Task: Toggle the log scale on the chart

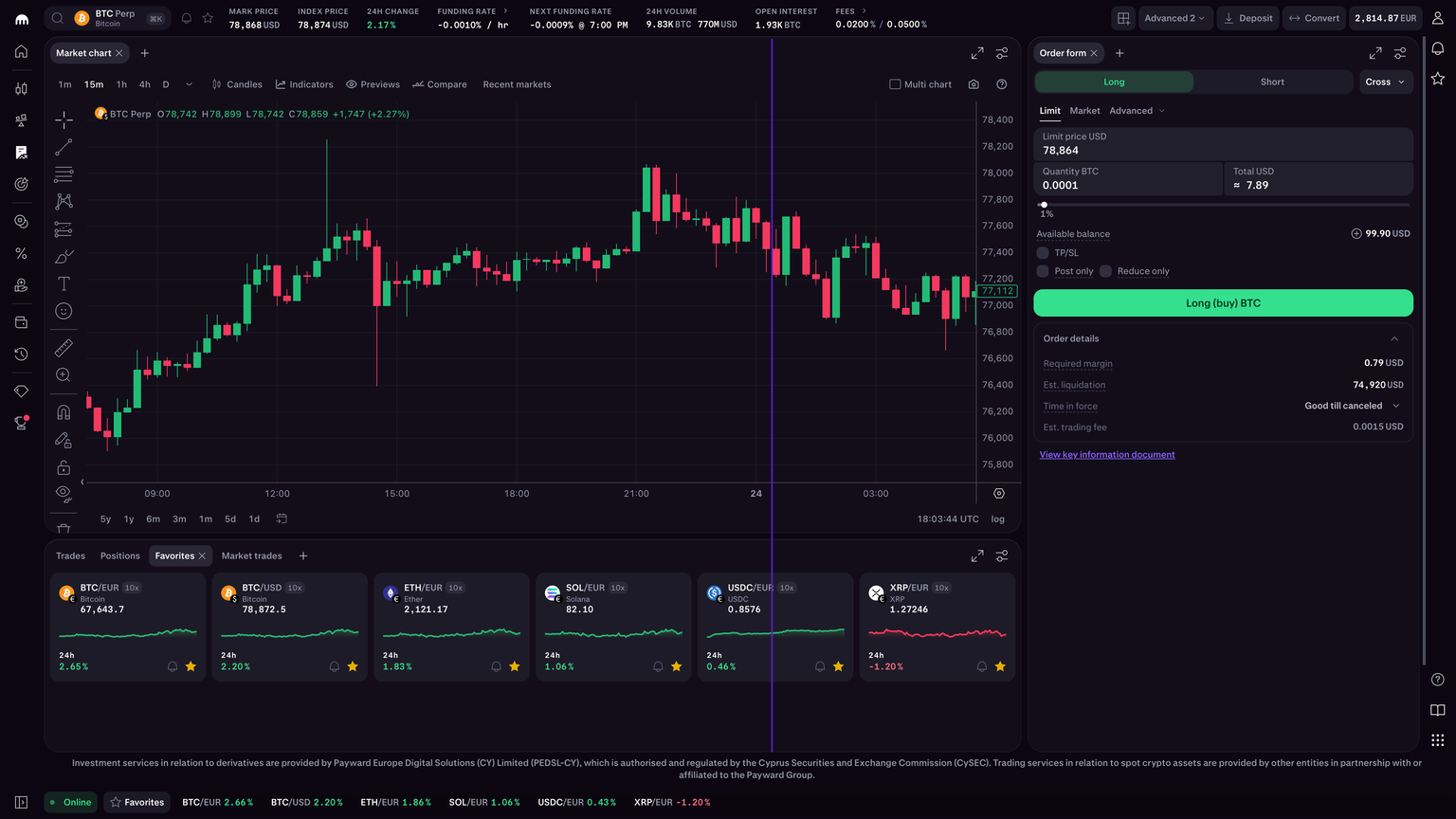Action: tap(998, 519)
